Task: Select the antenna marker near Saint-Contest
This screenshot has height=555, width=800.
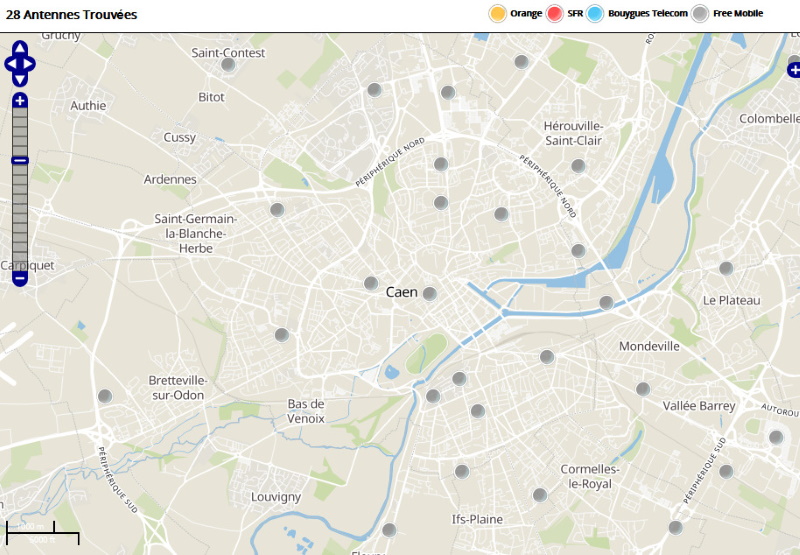Action: [x=228, y=65]
